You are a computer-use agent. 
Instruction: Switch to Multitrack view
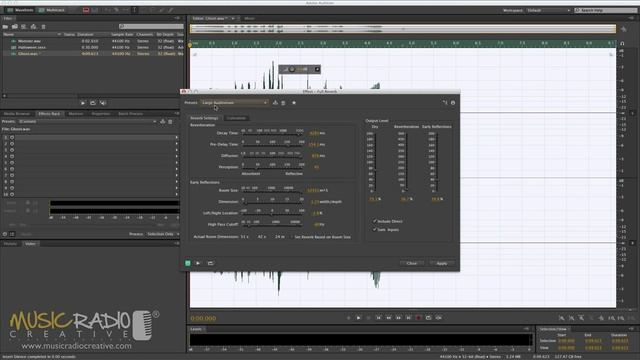[x=51, y=10]
